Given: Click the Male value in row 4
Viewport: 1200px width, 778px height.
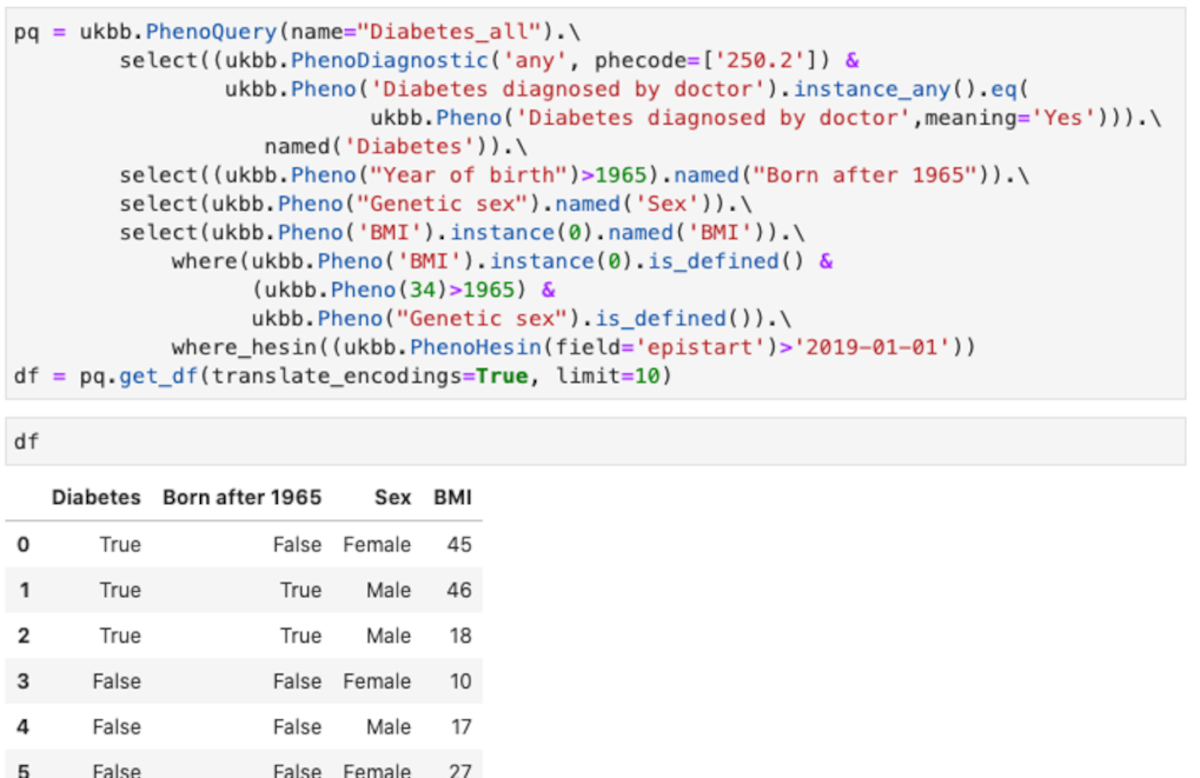Looking at the screenshot, I should pos(388,727).
